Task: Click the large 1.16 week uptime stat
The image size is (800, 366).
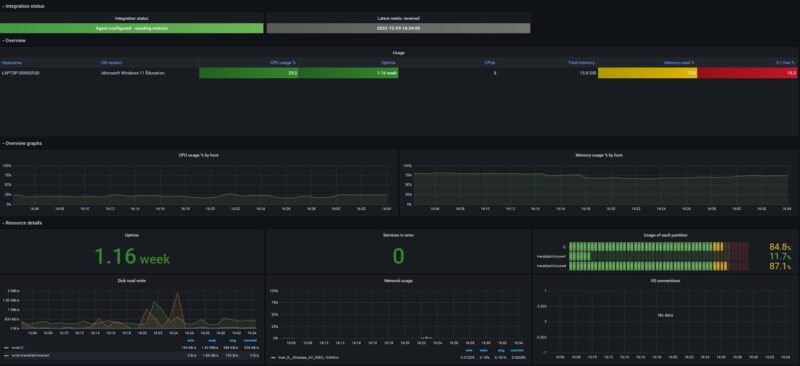Action: (132, 256)
